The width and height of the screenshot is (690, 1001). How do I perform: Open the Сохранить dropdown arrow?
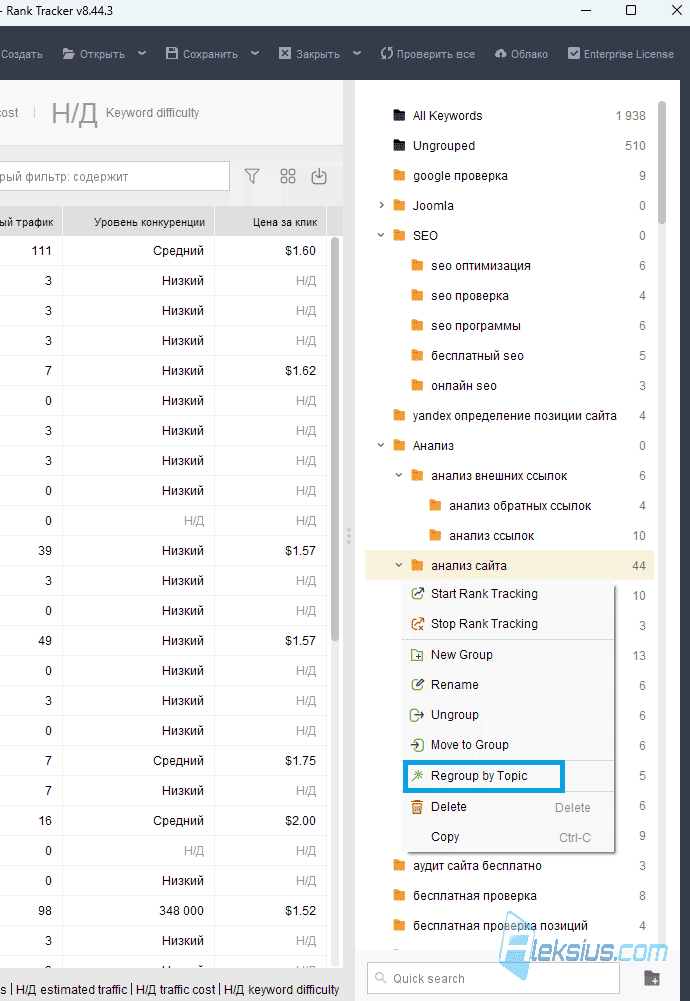255,54
